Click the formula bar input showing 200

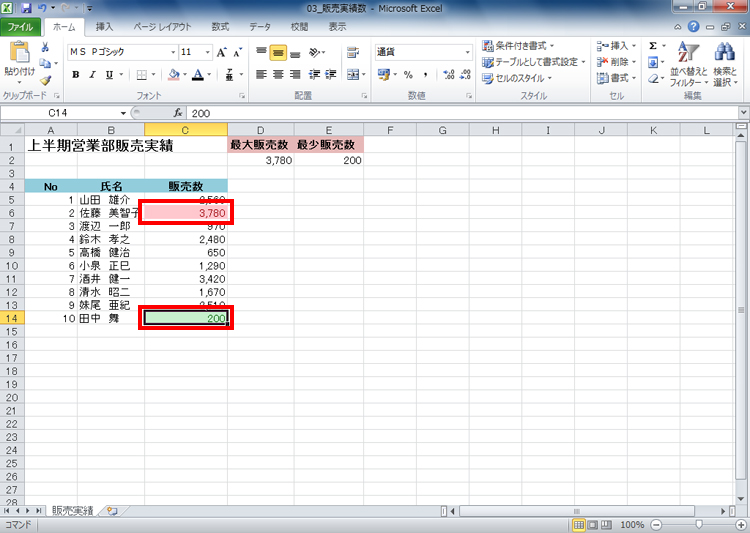point(462,113)
